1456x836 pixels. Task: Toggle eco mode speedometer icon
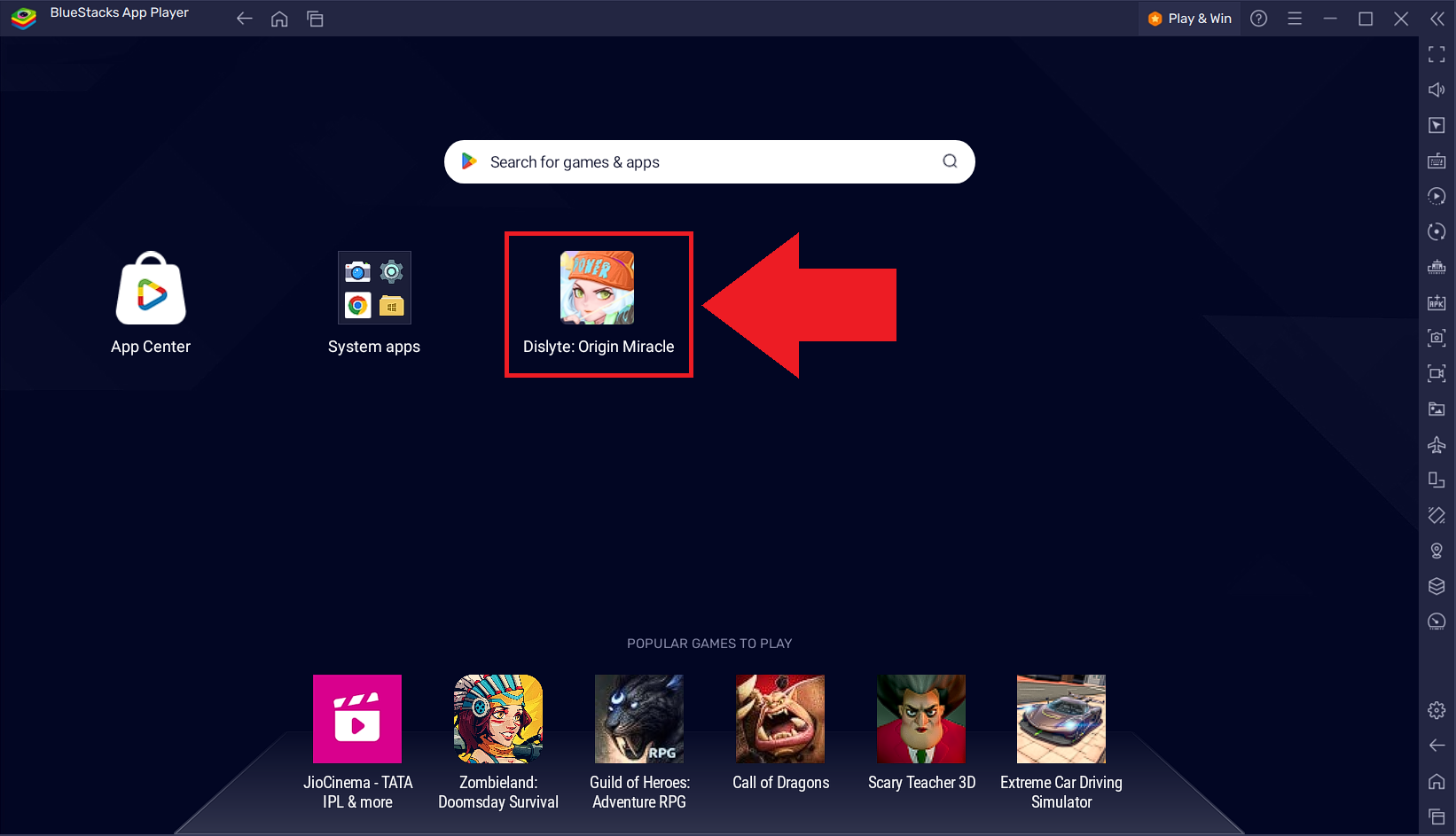click(1436, 621)
